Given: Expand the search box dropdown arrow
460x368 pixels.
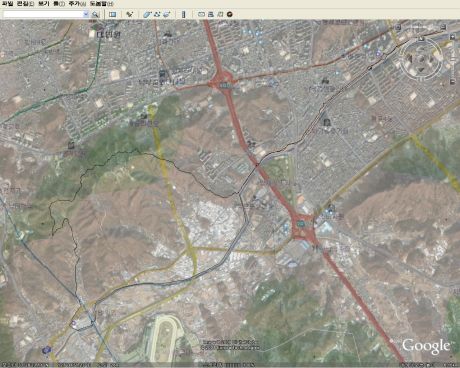Looking at the screenshot, I should (x=86, y=14).
